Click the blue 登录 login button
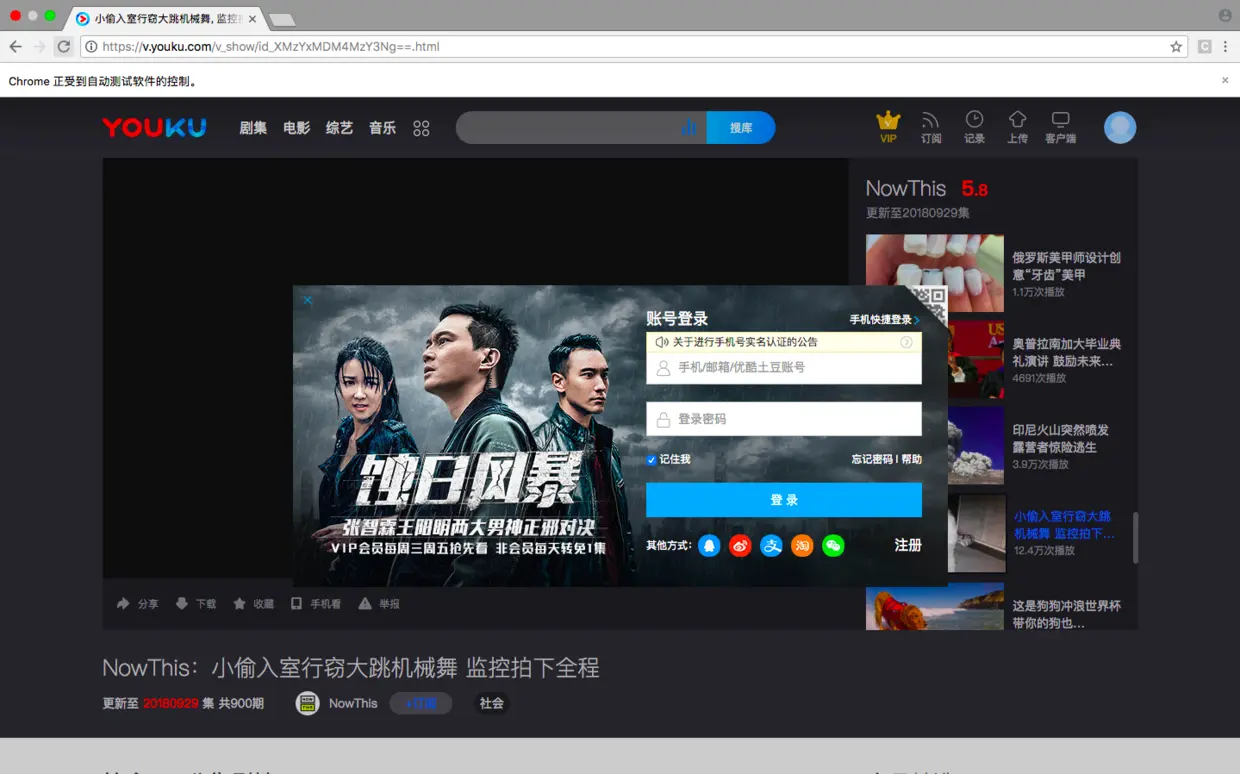The image size is (1240, 774). [784, 500]
